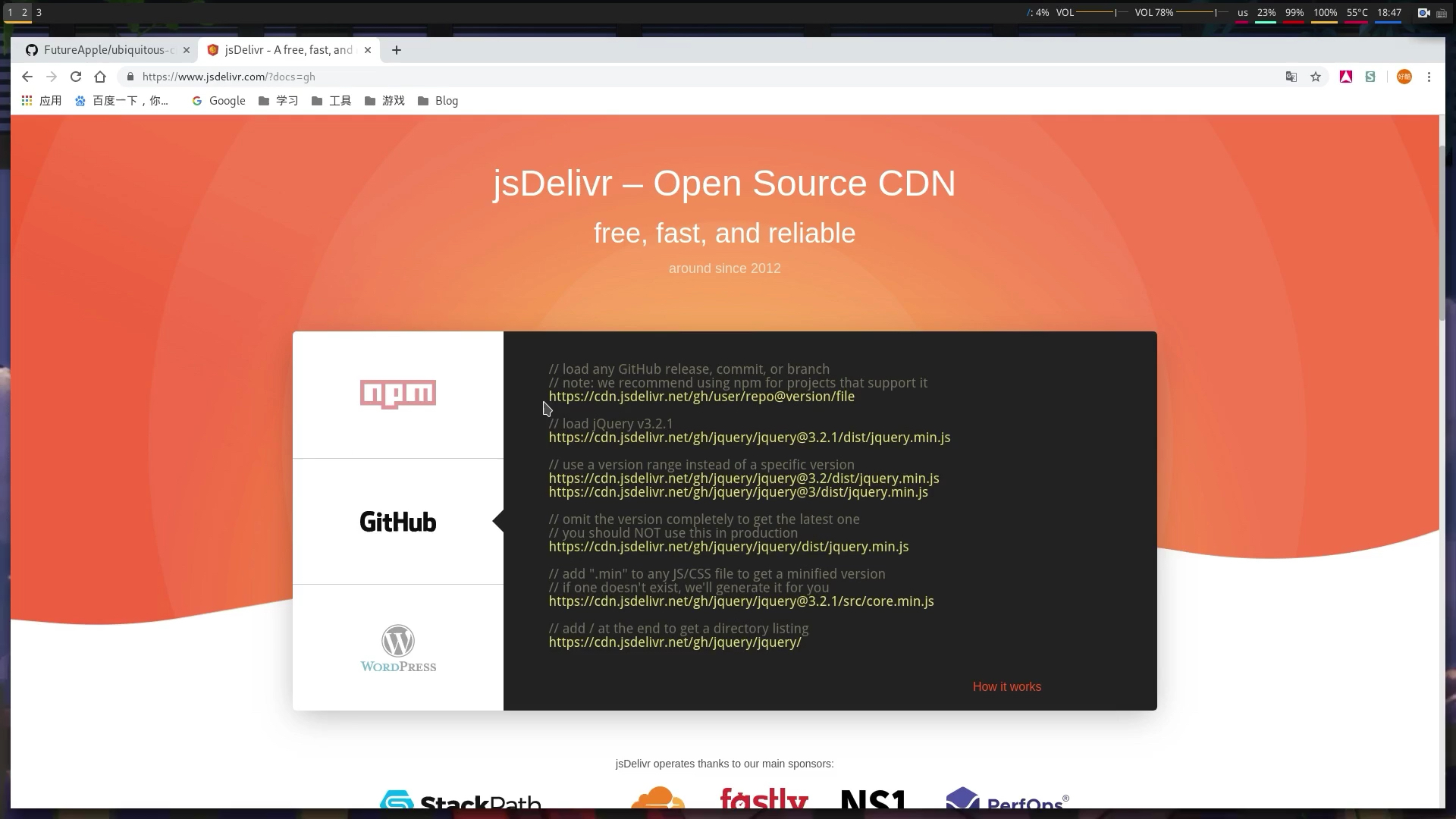Screen dimensions: 1456x819
Task: Click the StackPath sponsor logo
Action: click(x=460, y=799)
